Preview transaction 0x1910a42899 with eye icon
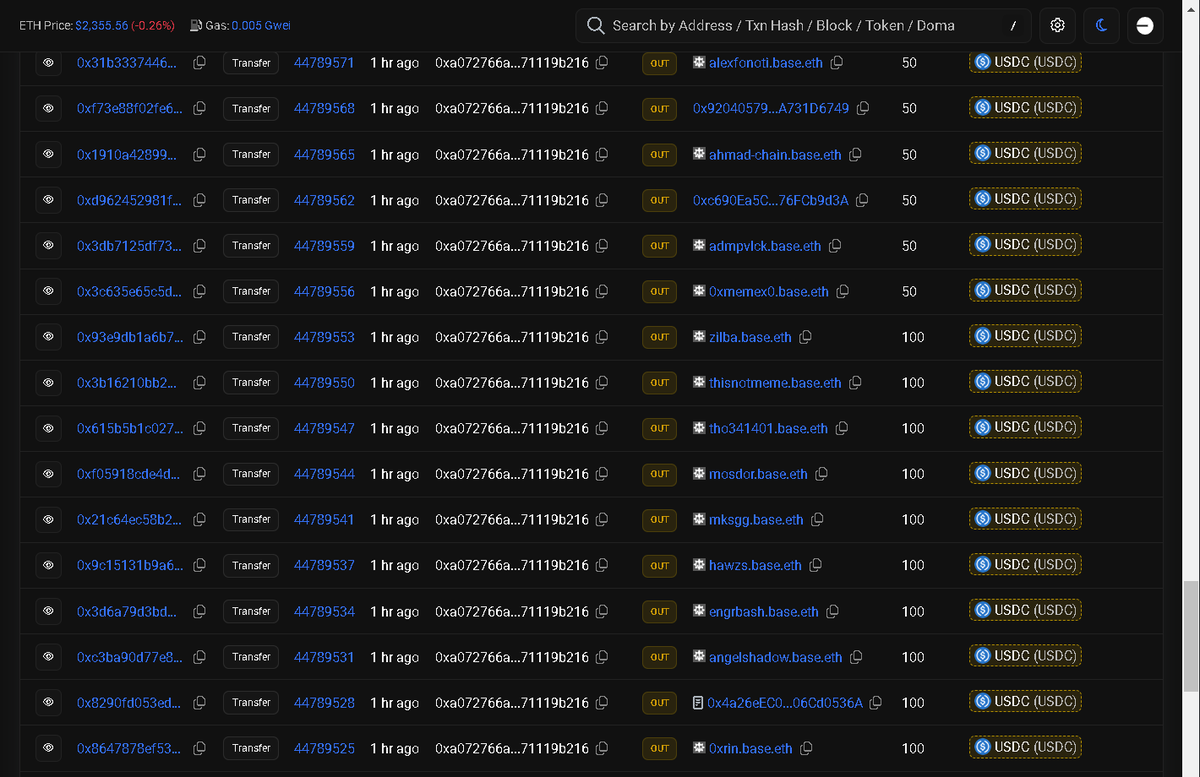Image resolution: width=1200 pixels, height=777 pixels. click(47, 155)
